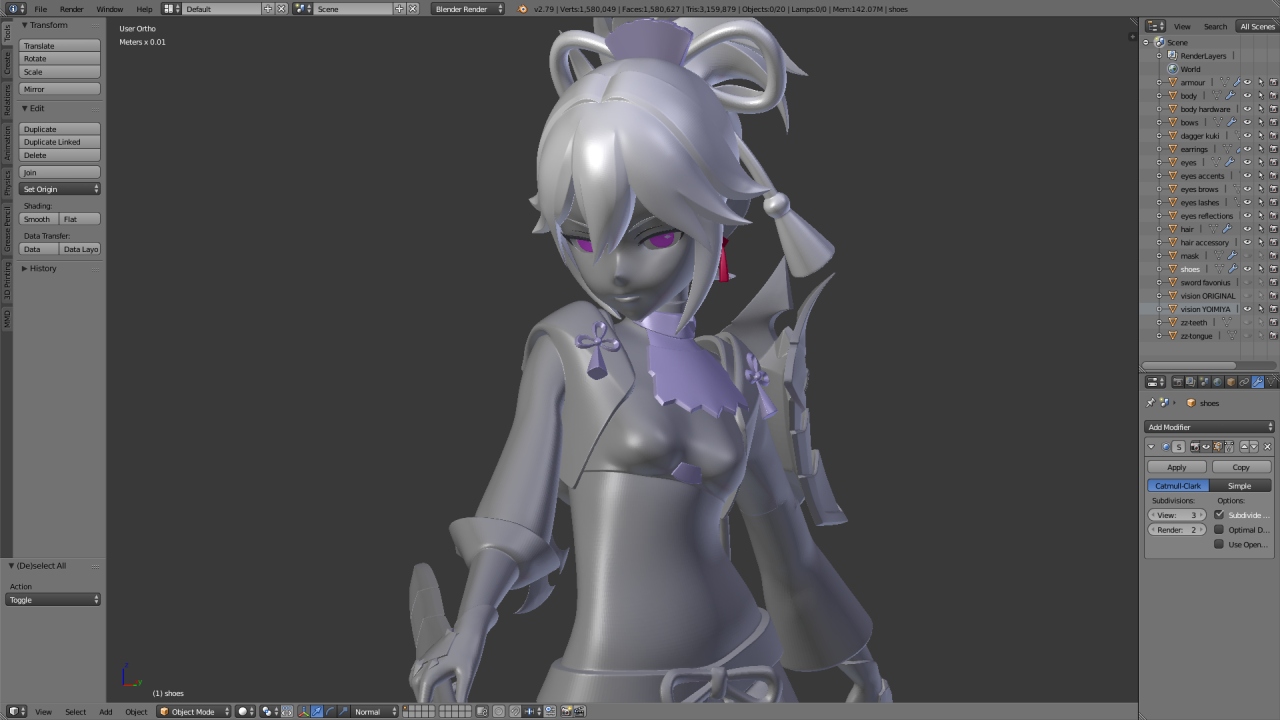Set Smooth shading button
1280x720 pixels.
pyautogui.click(x=38, y=219)
